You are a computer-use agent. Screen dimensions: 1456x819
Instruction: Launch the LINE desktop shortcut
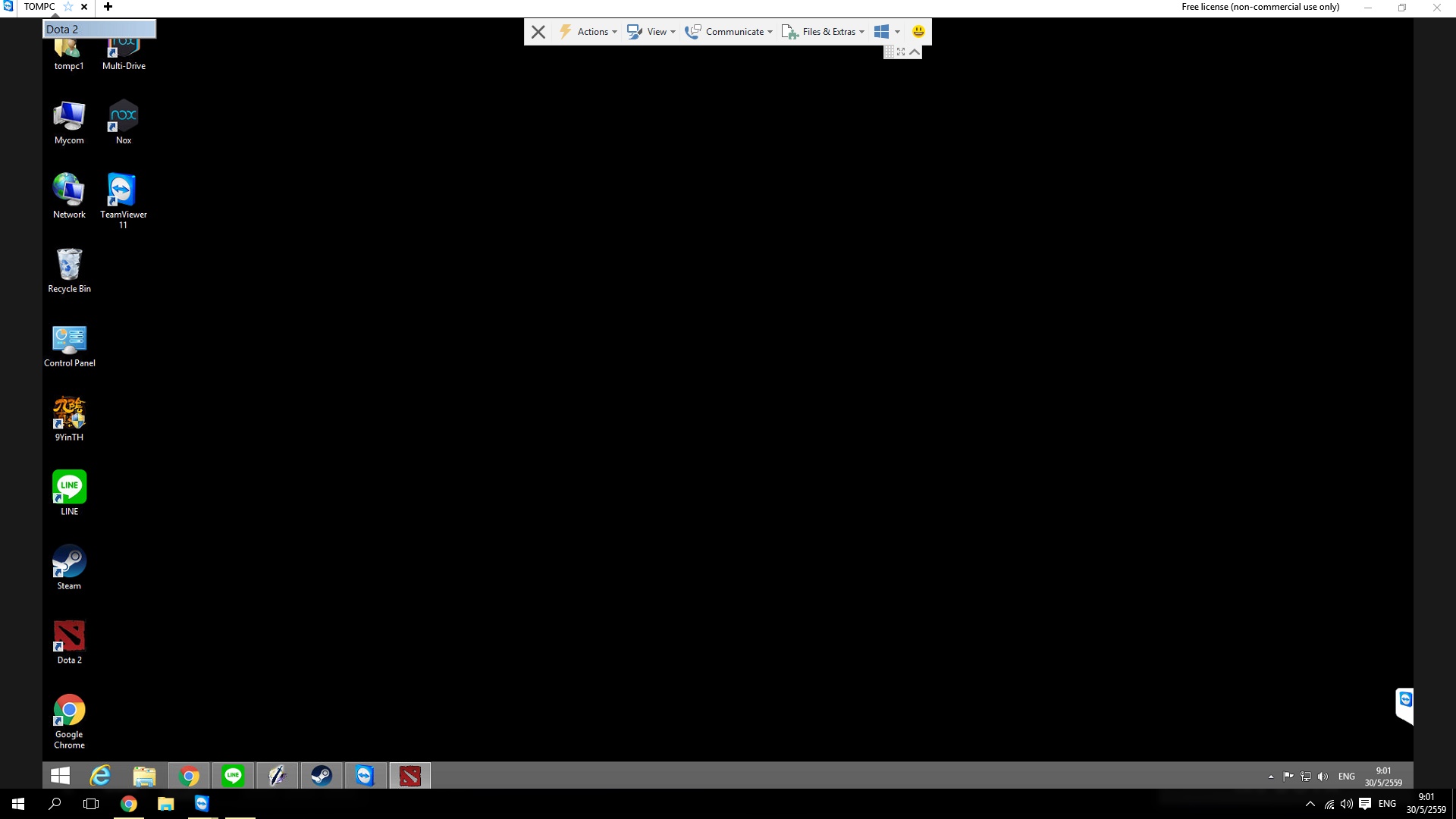69,494
